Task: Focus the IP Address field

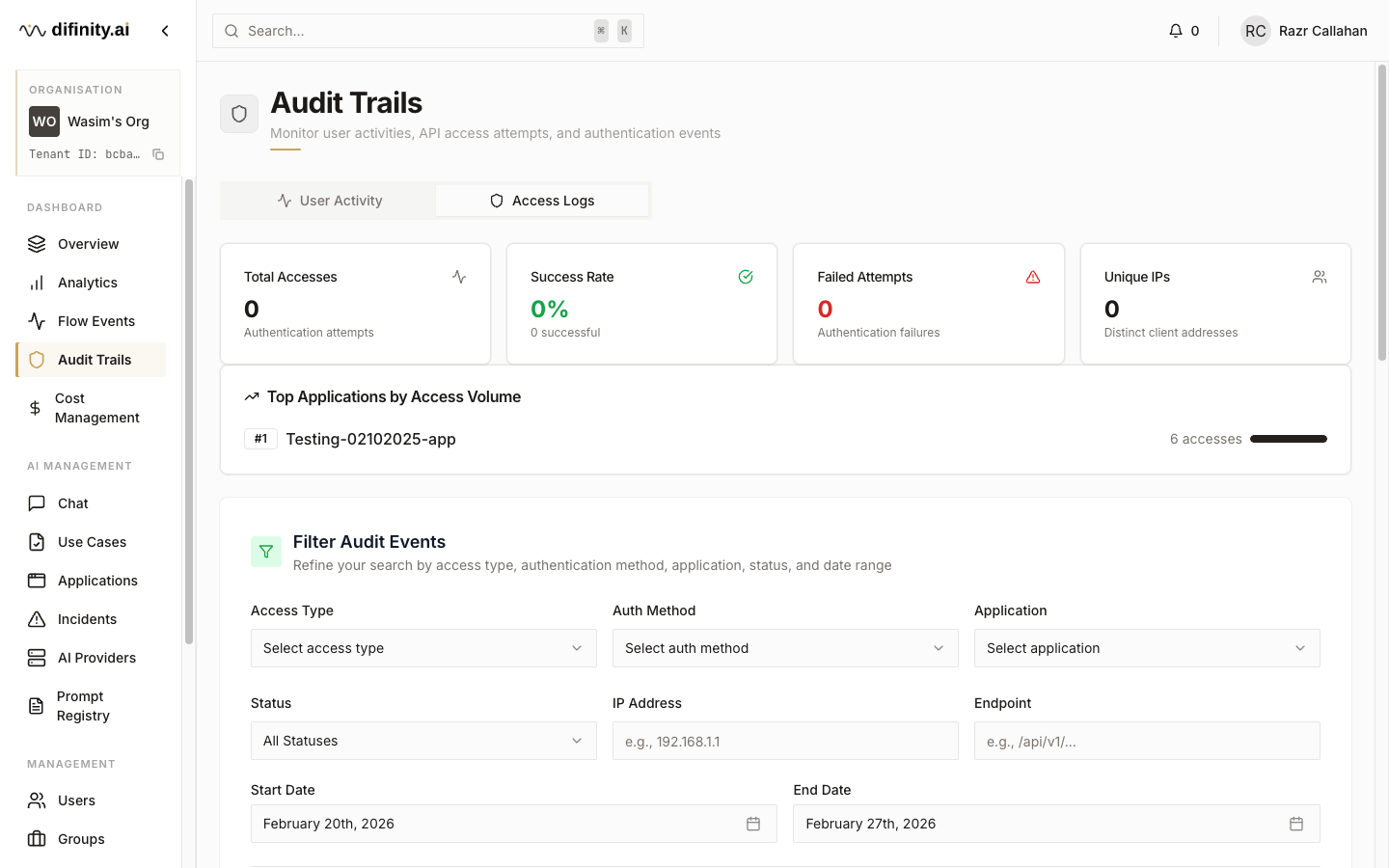Action: (x=785, y=741)
